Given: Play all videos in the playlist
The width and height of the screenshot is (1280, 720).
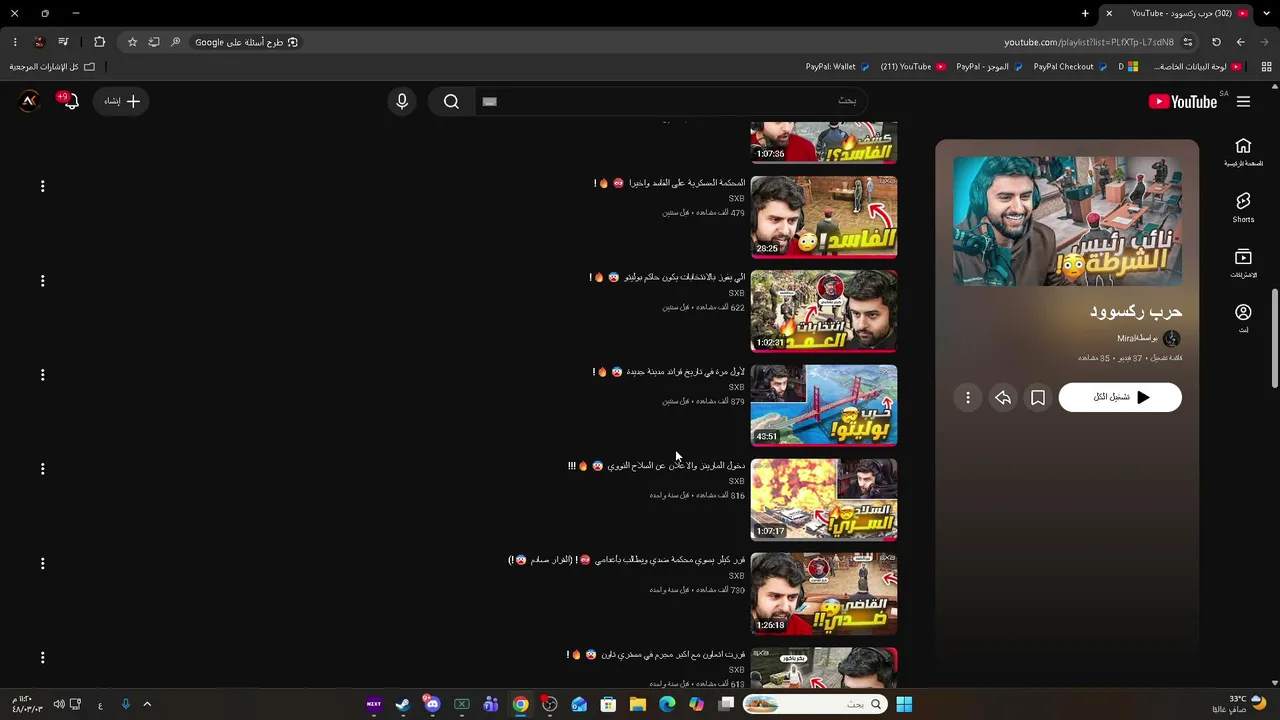Looking at the screenshot, I should pos(1120,397).
